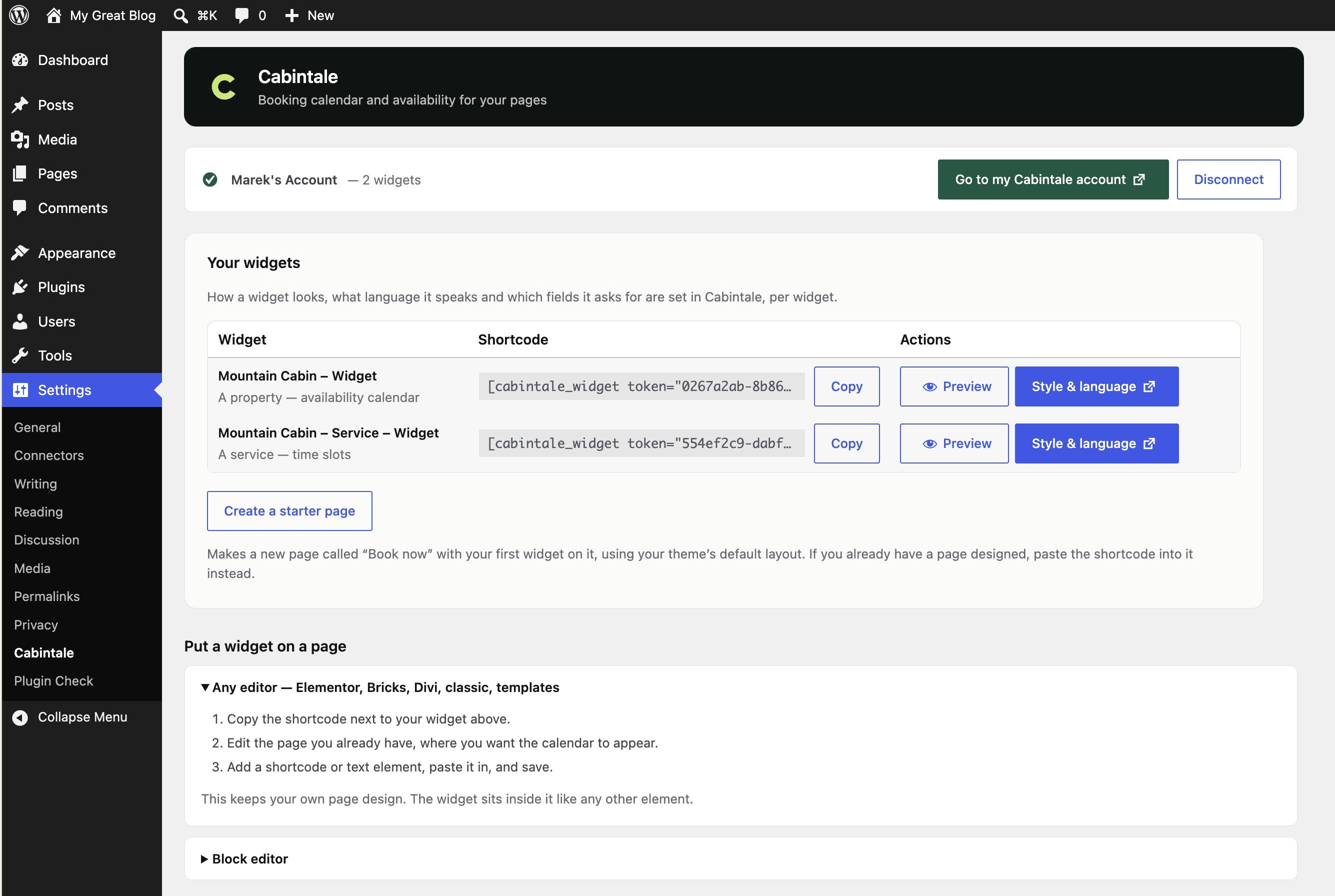1335x896 pixels.
Task: Open Permalinks settings
Action: [x=47, y=596]
